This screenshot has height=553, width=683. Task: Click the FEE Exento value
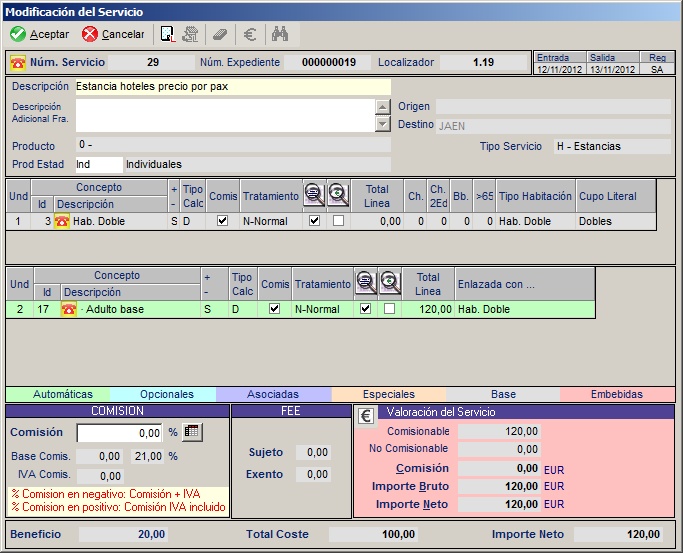point(313,474)
